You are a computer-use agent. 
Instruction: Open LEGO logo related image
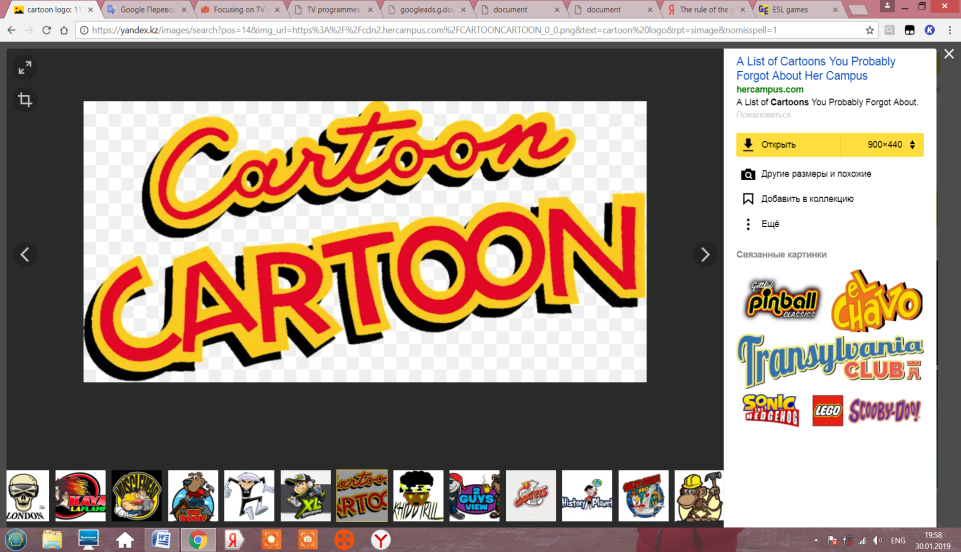click(x=827, y=410)
